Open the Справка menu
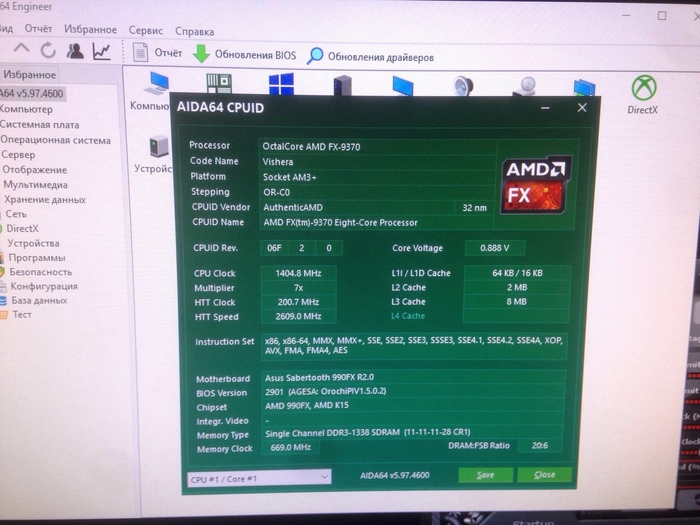This screenshot has height=525, width=700. point(194,30)
